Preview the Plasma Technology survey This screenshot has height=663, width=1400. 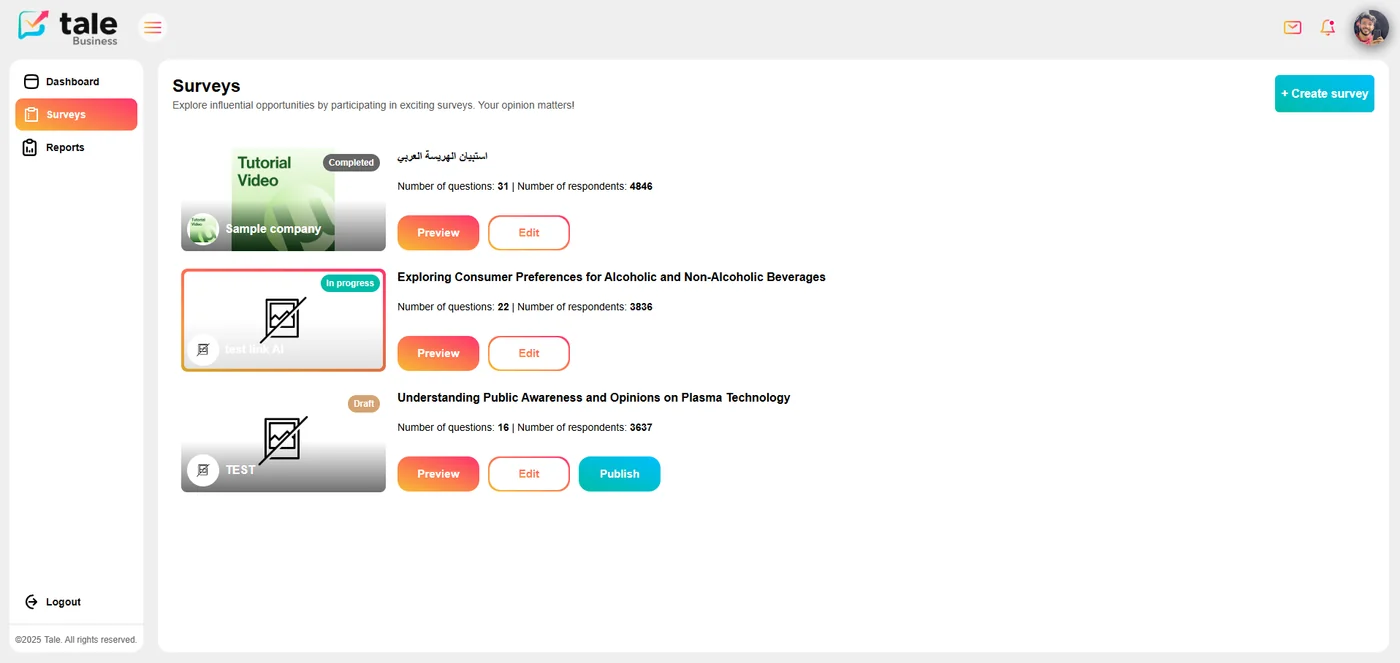click(x=438, y=474)
